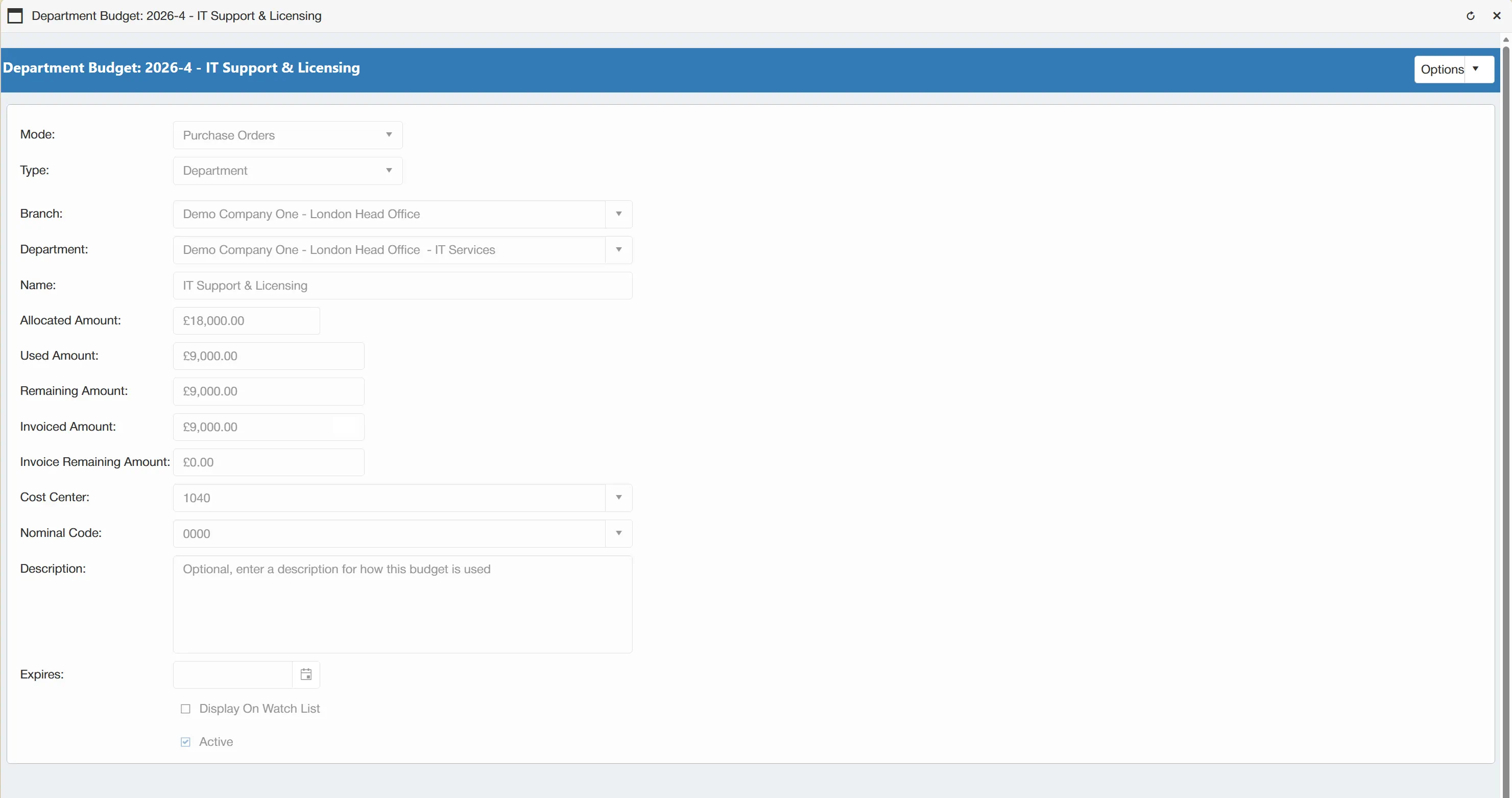
Task: Click Department value ending IT Services
Action: [x=339, y=249]
